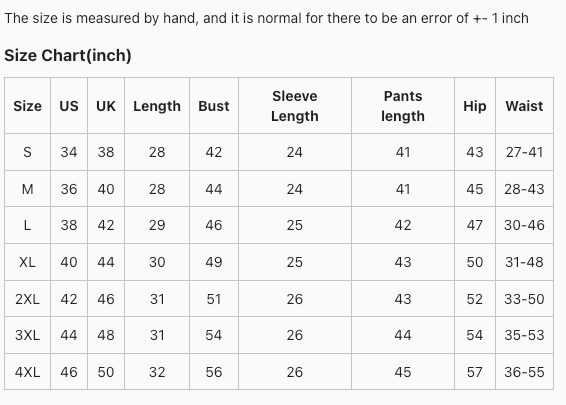Select the US column header

[69, 106]
